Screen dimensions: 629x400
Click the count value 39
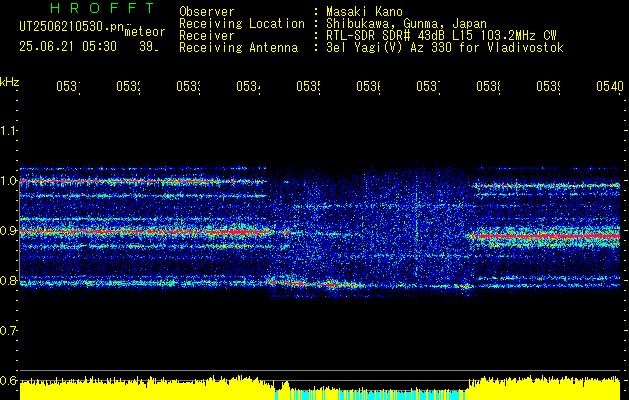click(147, 47)
